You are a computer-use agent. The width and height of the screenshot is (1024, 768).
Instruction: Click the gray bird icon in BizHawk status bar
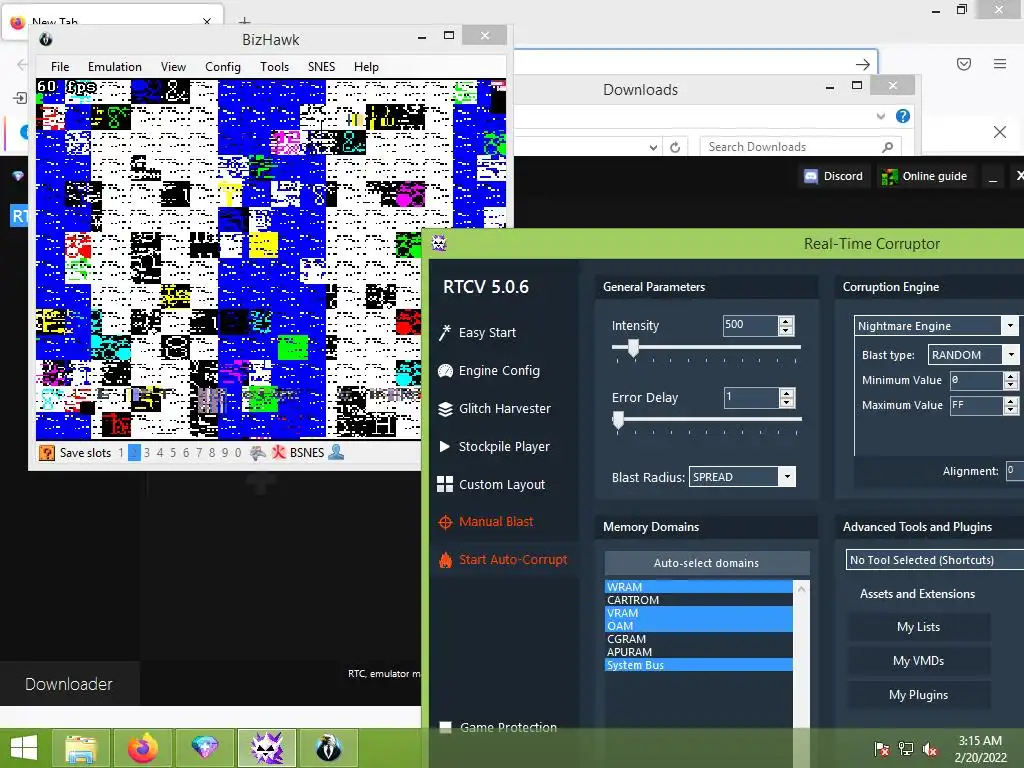coord(258,453)
